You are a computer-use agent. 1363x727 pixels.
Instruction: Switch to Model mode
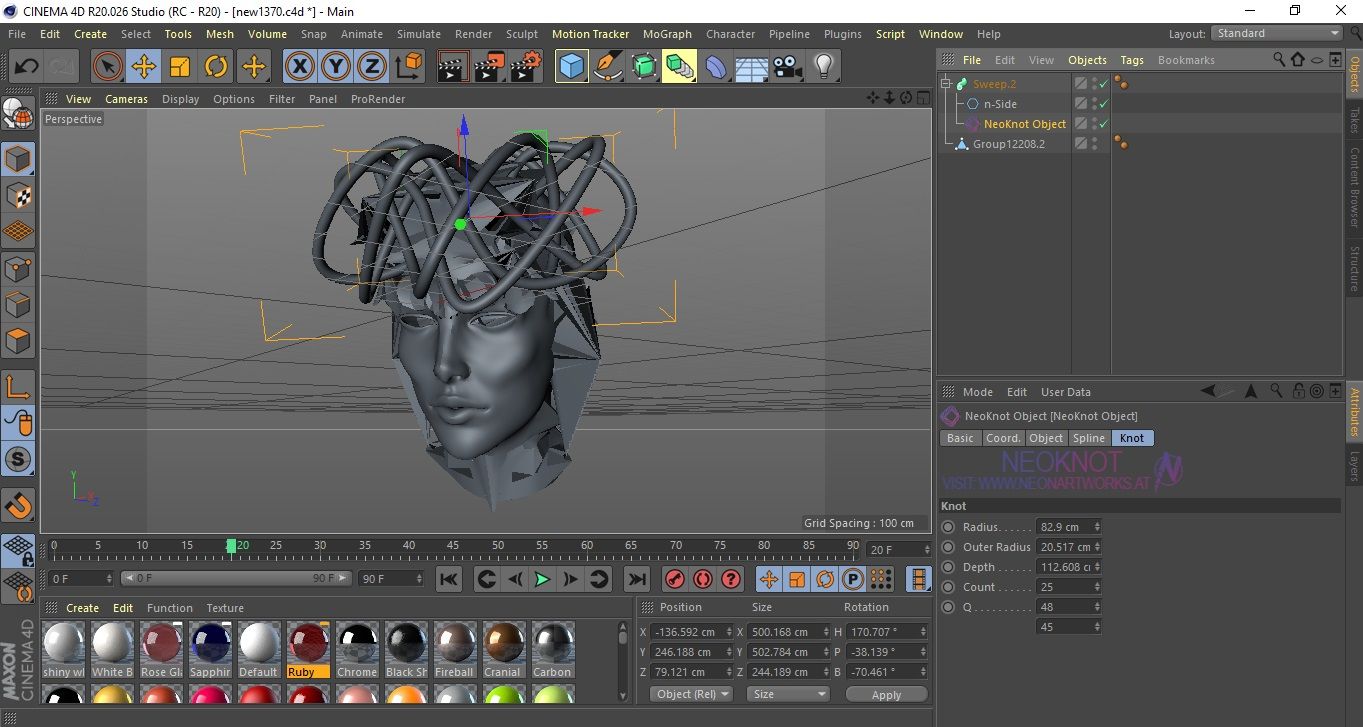coord(18,159)
